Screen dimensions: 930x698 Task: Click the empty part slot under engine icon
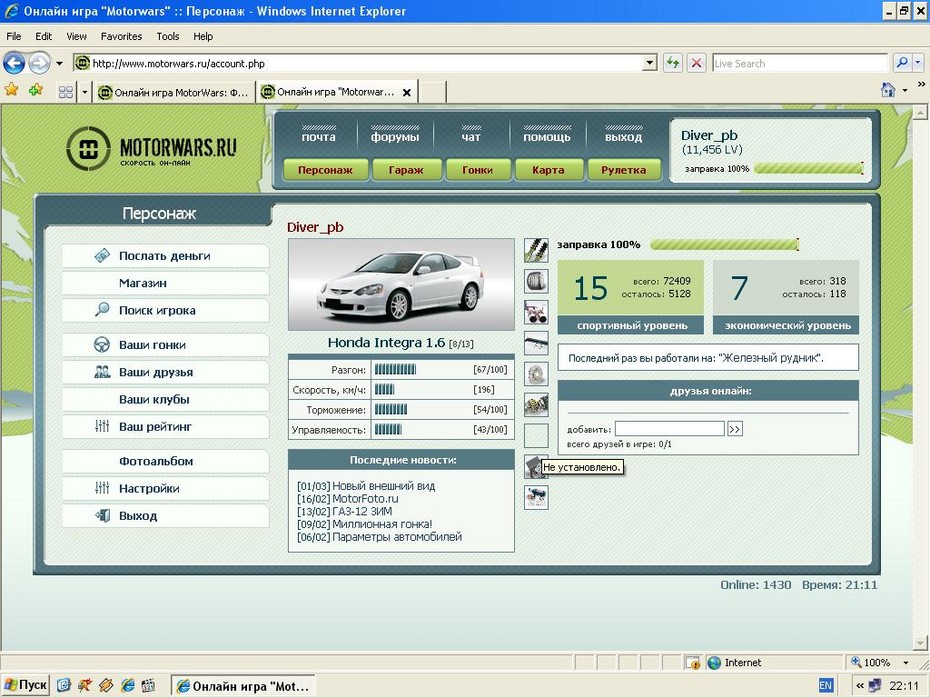pos(536,436)
